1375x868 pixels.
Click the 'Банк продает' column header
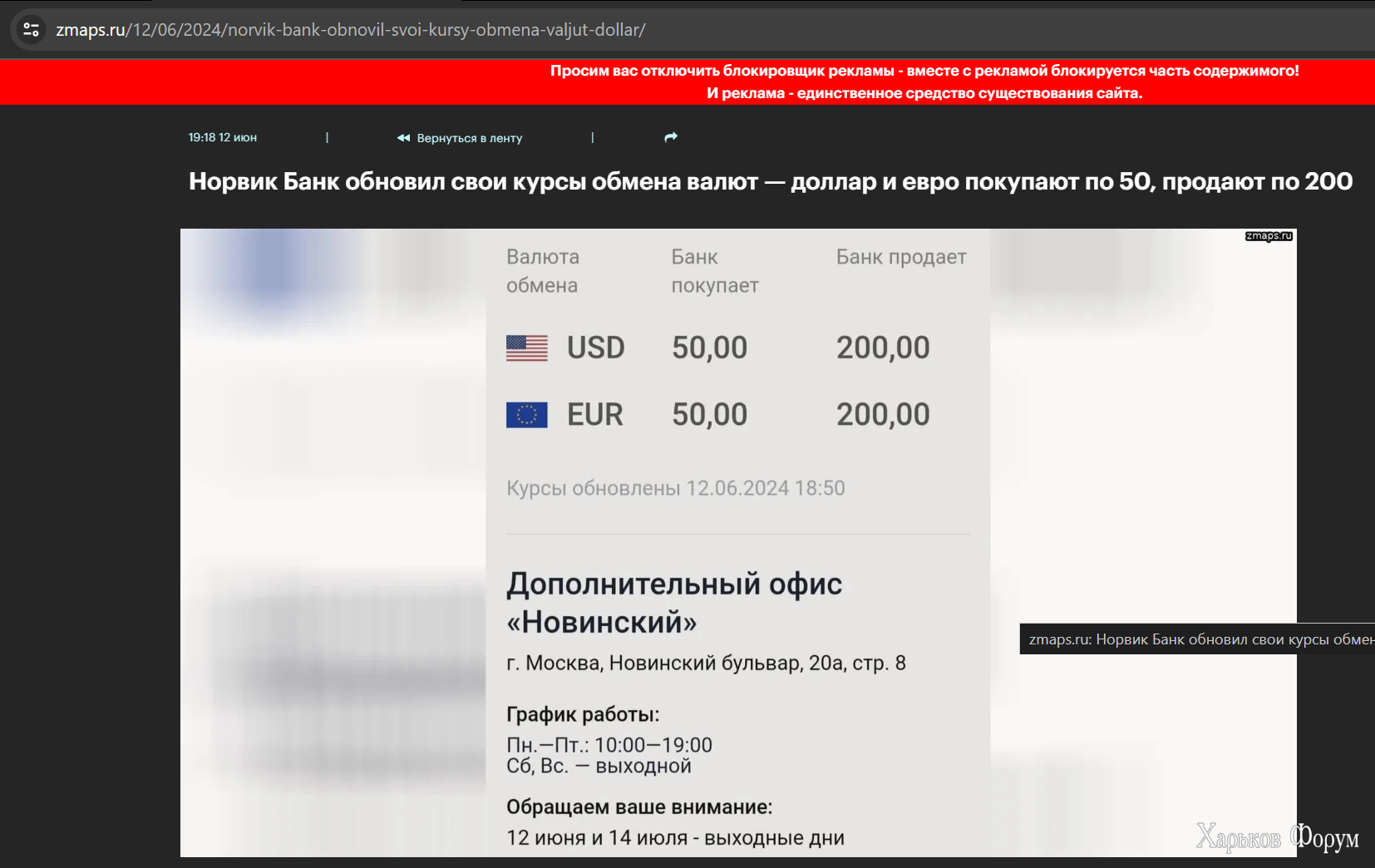tap(901, 257)
